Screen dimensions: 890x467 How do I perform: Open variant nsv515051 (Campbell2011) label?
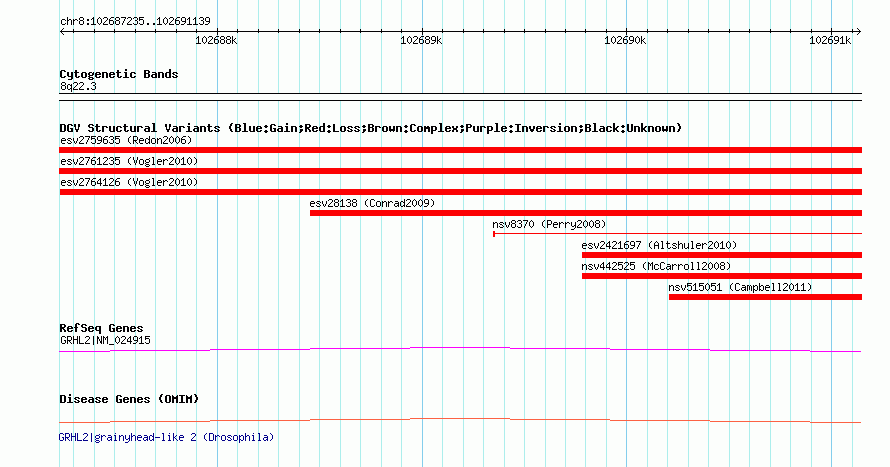[x=740, y=287]
